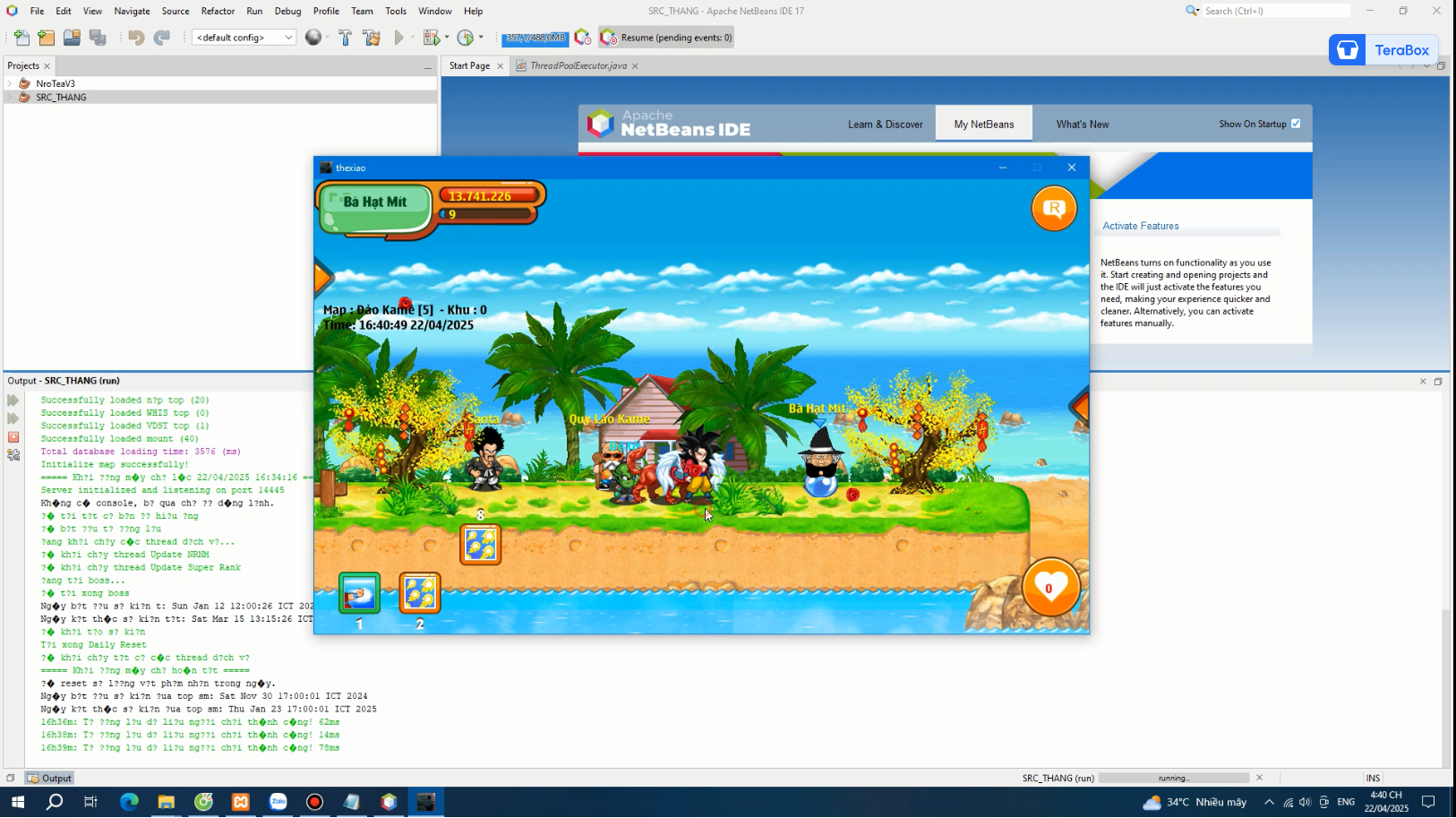1456x818 pixels.
Task: Open File Explorer from the taskbar
Action: tap(167, 802)
